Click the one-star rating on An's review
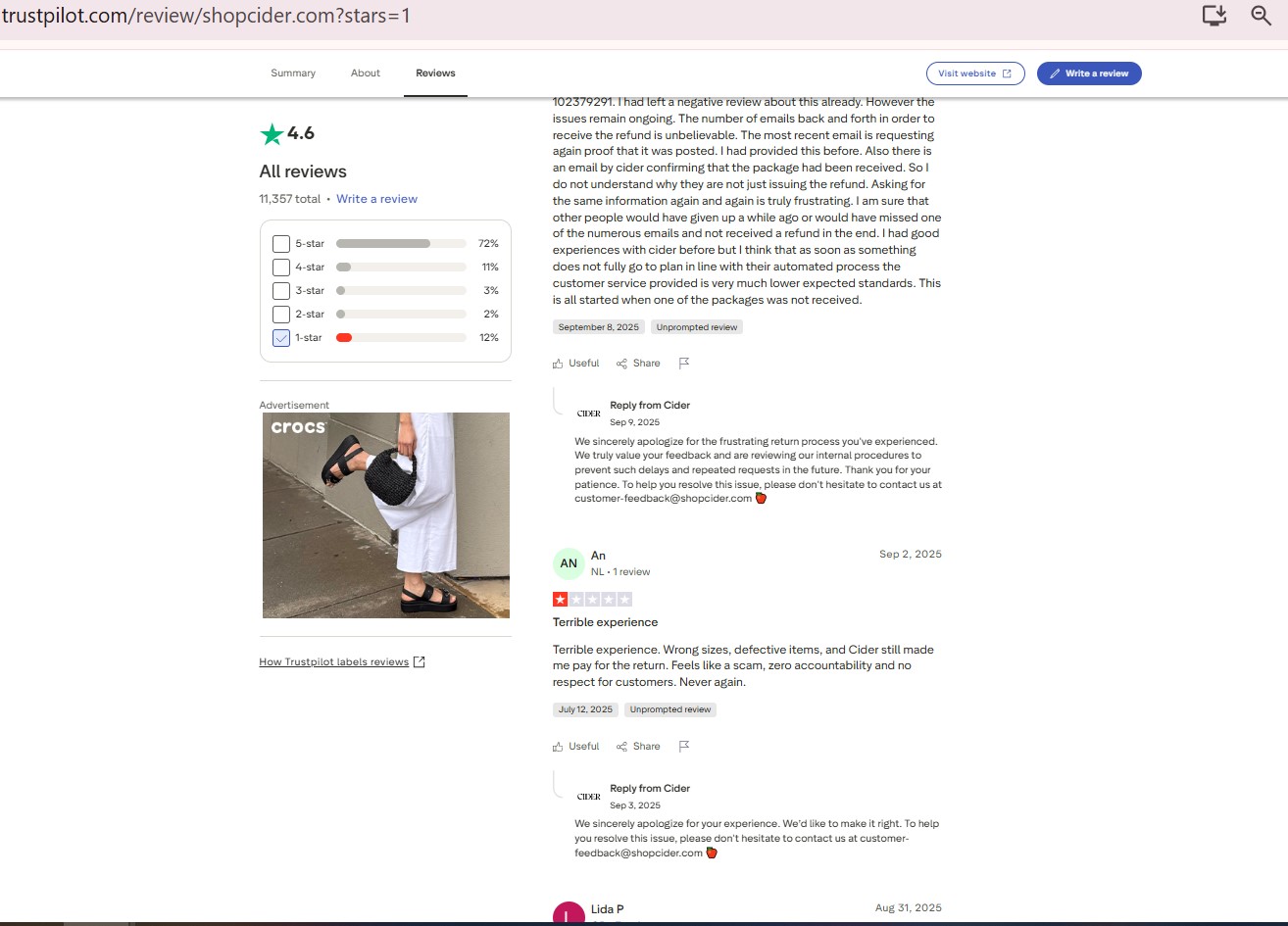The height and width of the screenshot is (926, 1288). (592, 599)
